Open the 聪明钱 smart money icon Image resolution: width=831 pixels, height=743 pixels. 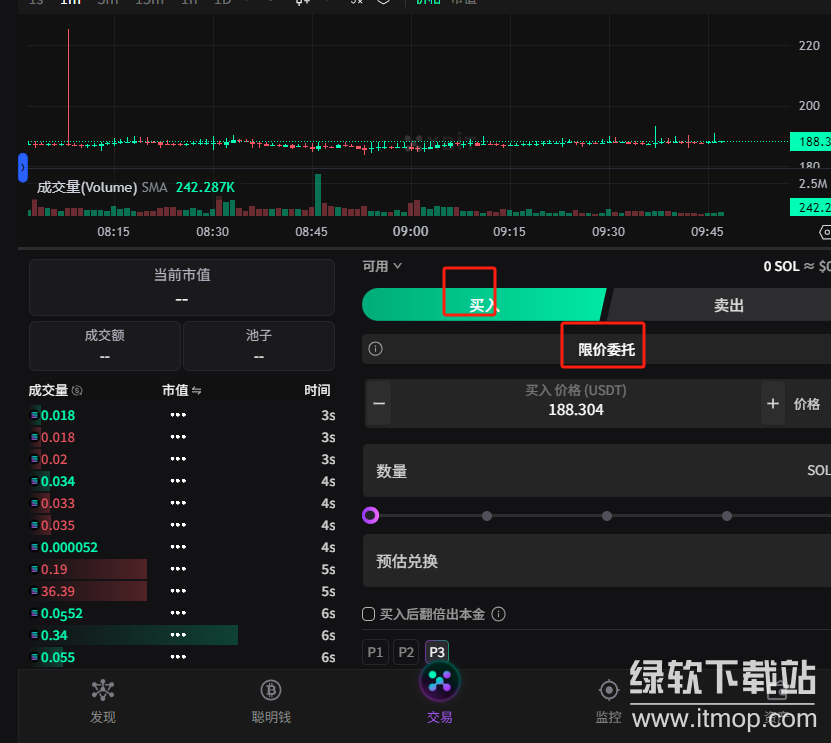point(271,691)
